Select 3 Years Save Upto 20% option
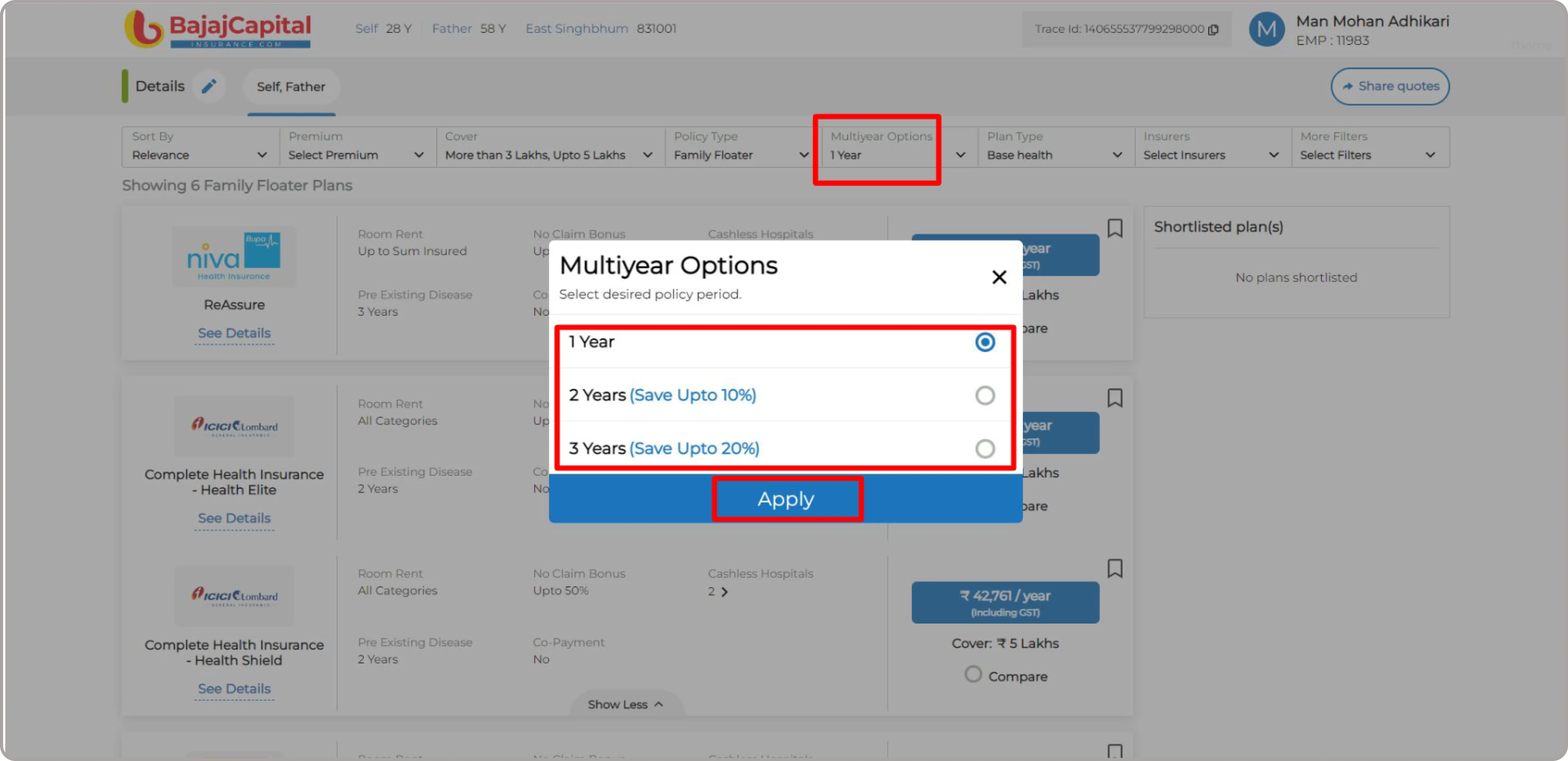Screen dimensions: 1568x761 click(984, 449)
